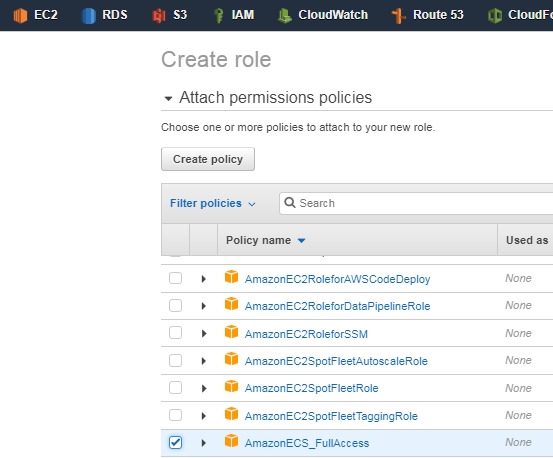Click the Create policy button

click(x=208, y=159)
